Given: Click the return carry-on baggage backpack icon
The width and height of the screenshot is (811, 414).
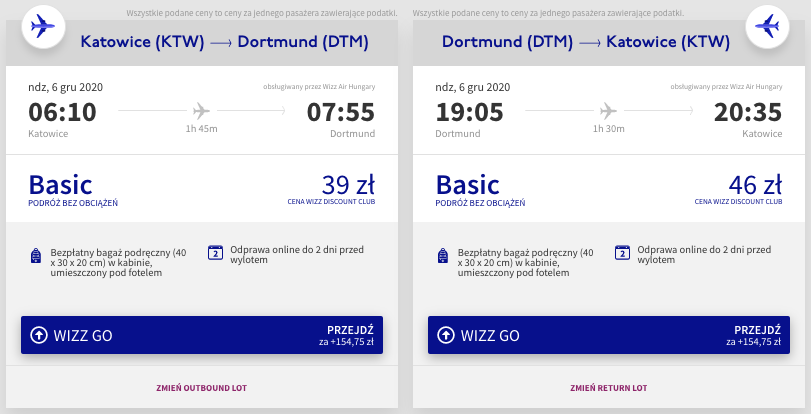Looking at the screenshot, I should pyautogui.click(x=444, y=255).
